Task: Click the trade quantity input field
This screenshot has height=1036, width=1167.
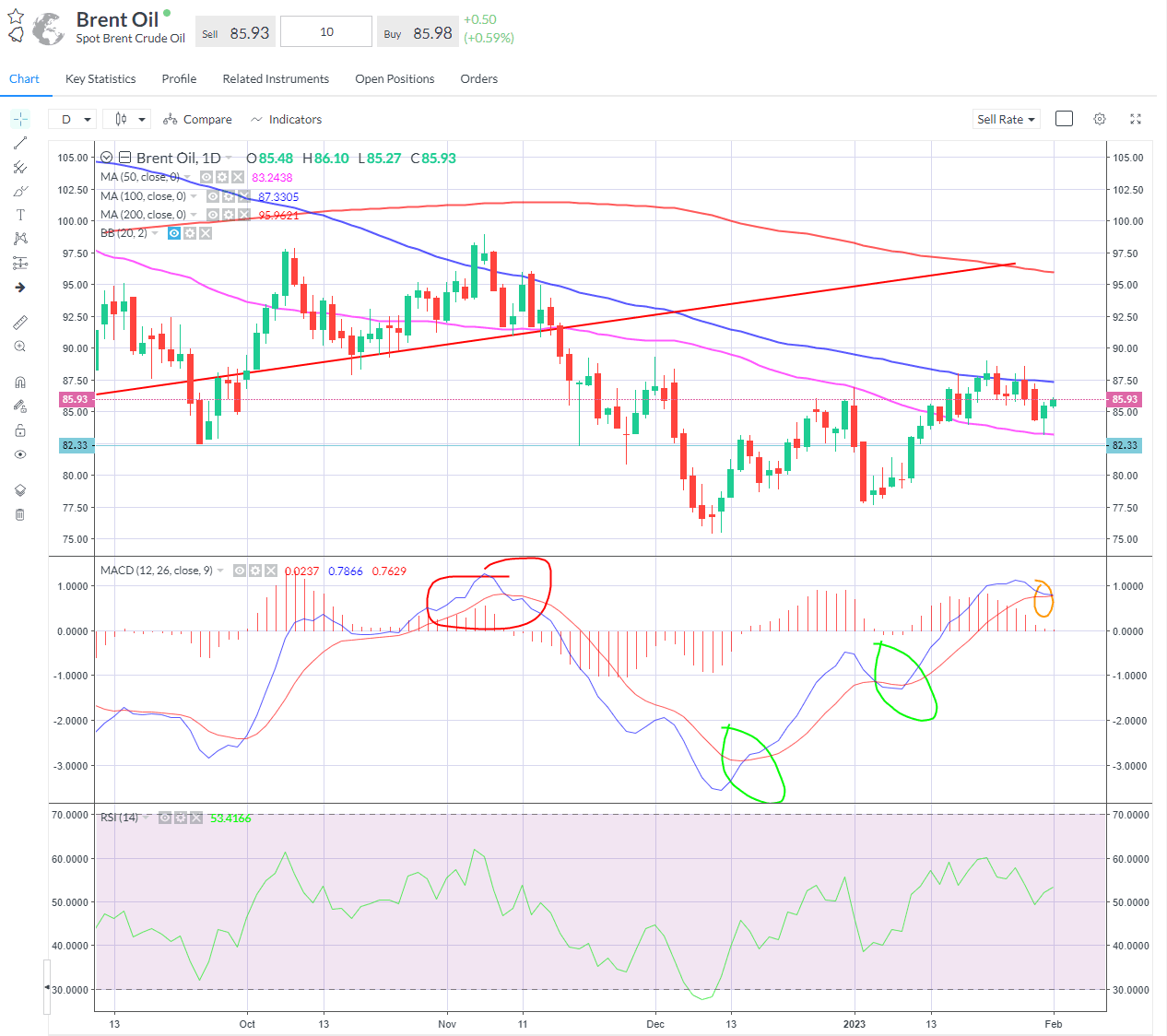Action: click(326, 31)
